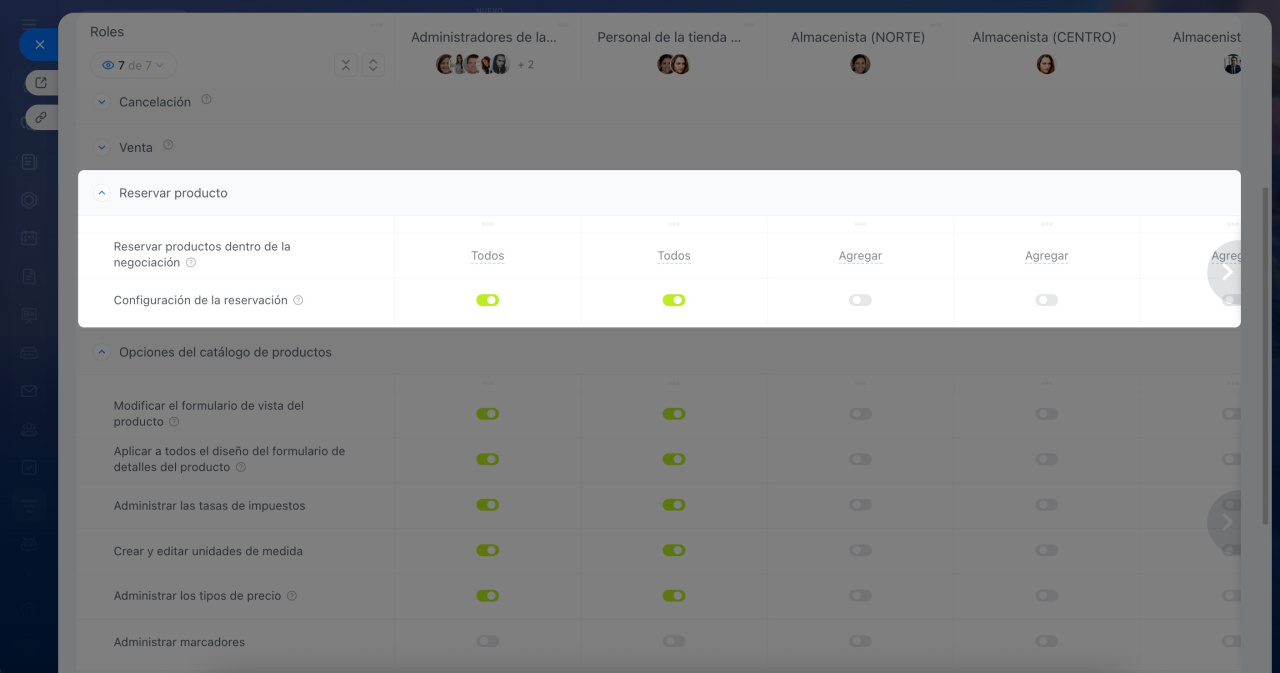Click the copy link icon on left edge
Image resolution: width=1280 pixels, height=673 pixels.
point(41,117)
